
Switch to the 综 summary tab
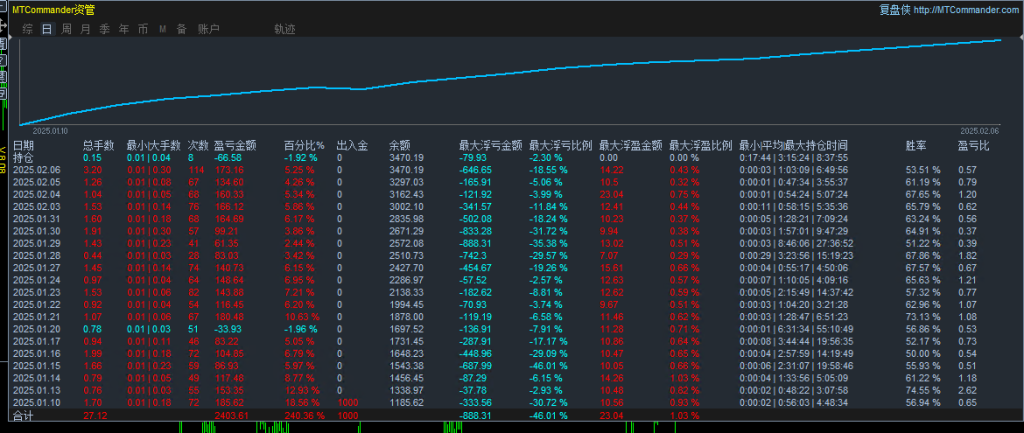coord(27,29)
